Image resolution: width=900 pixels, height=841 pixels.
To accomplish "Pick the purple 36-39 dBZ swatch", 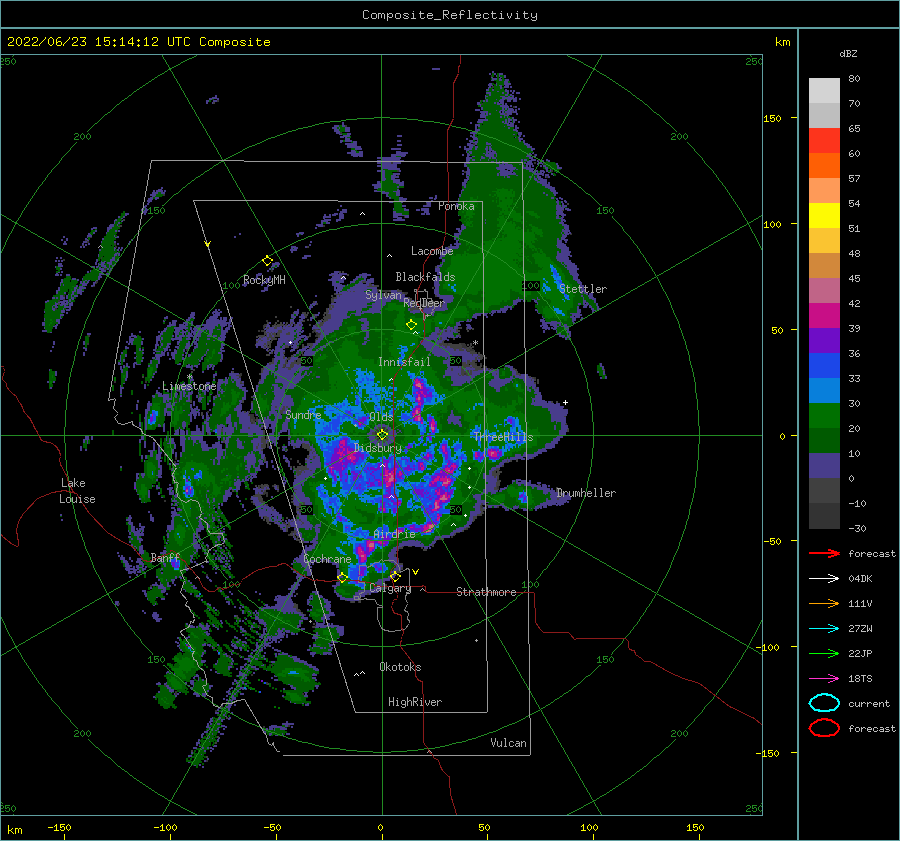I will click(824, 340).
